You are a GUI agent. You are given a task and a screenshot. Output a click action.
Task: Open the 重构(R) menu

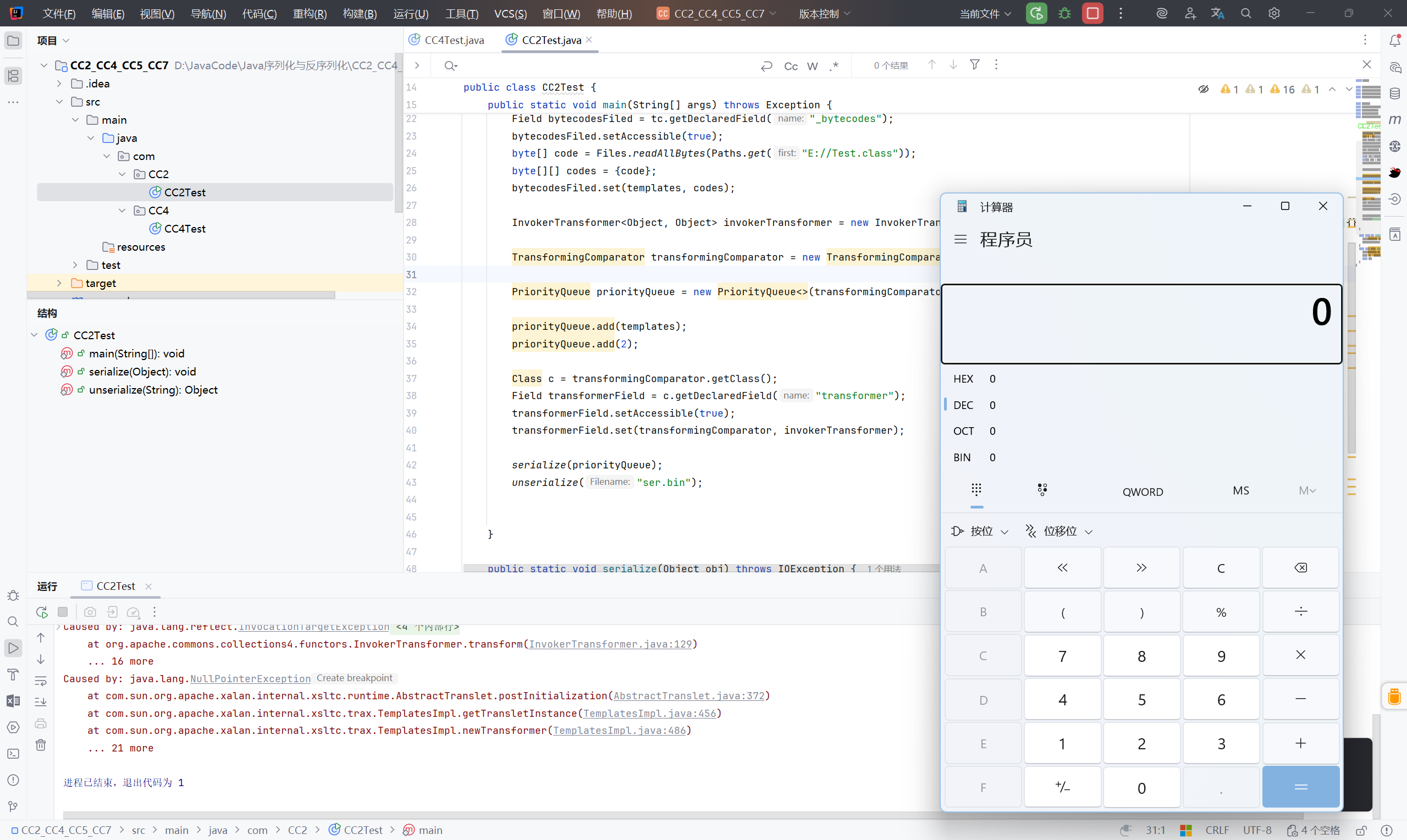point(310,14)
